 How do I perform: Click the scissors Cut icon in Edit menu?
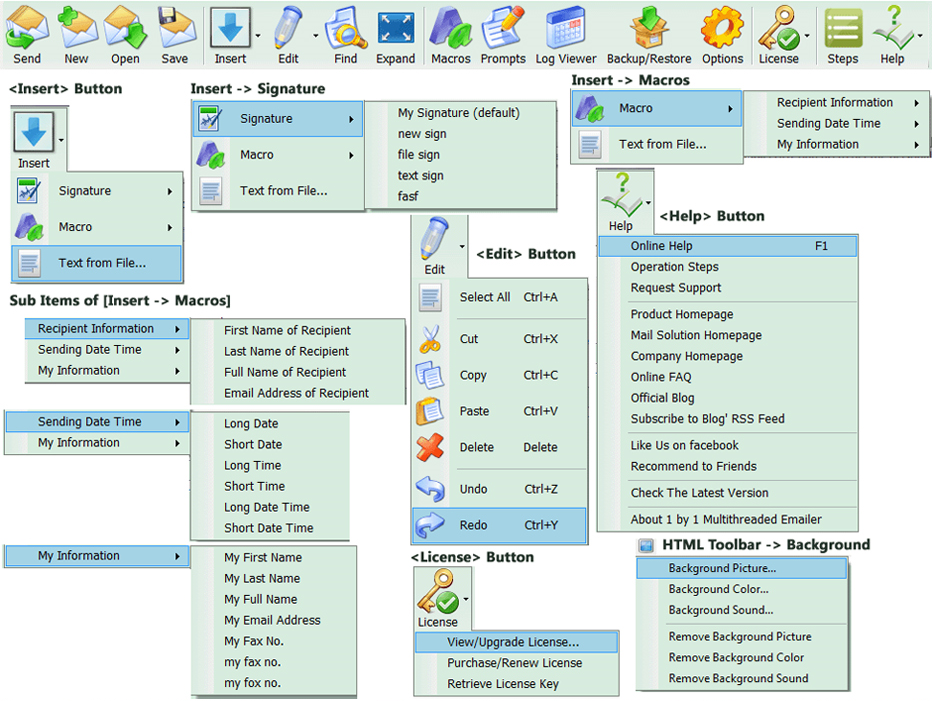click(x=430, y=339)
